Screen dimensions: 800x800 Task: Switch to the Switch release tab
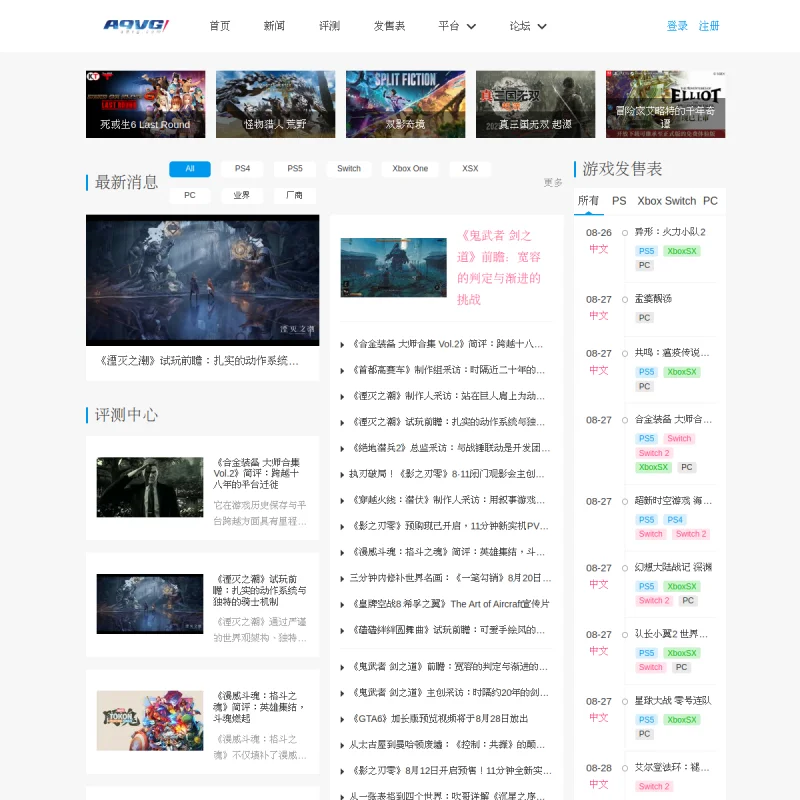(x=680, y=201)
